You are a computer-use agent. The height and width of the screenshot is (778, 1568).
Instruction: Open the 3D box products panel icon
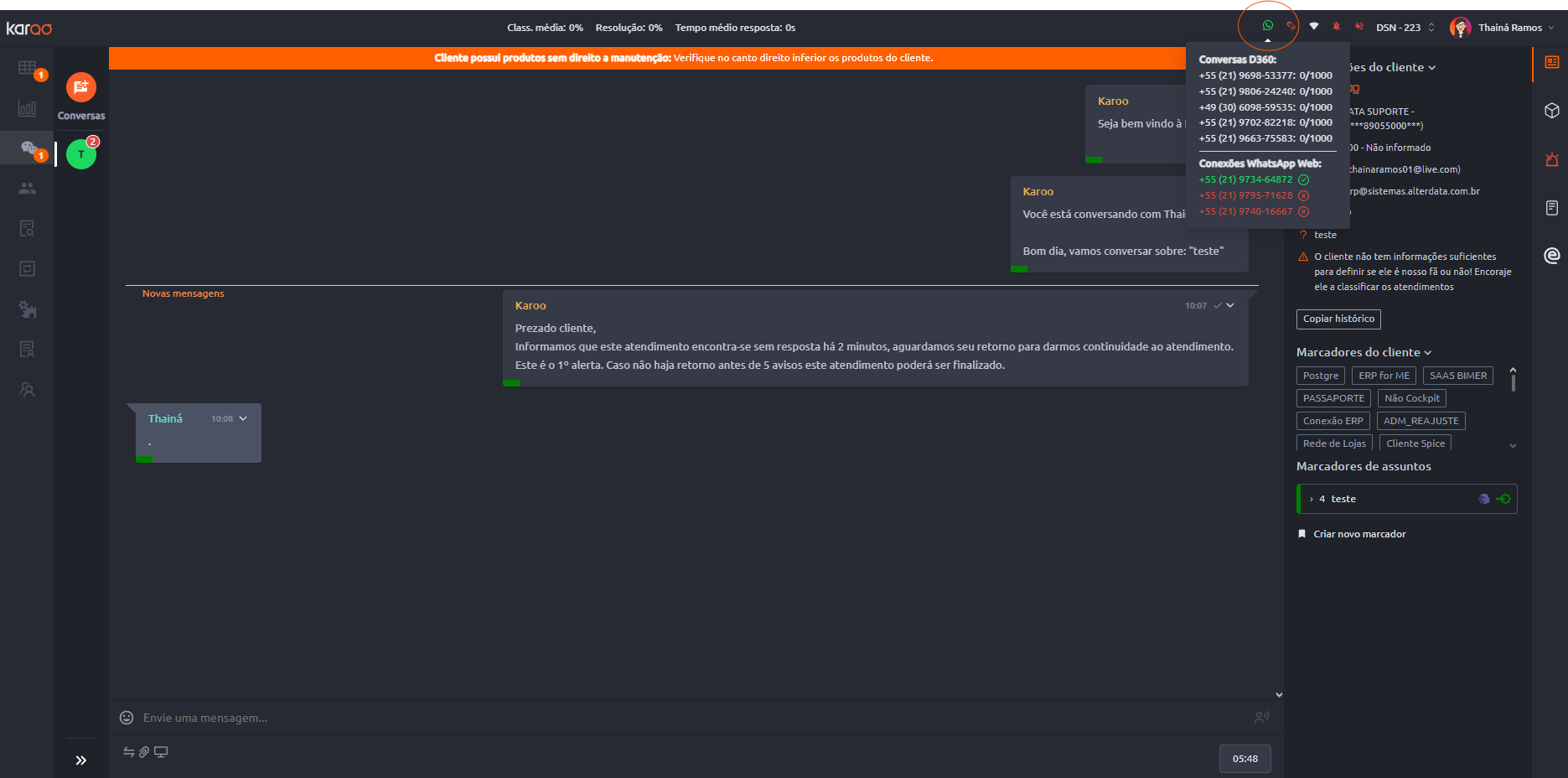point(1551,111)
